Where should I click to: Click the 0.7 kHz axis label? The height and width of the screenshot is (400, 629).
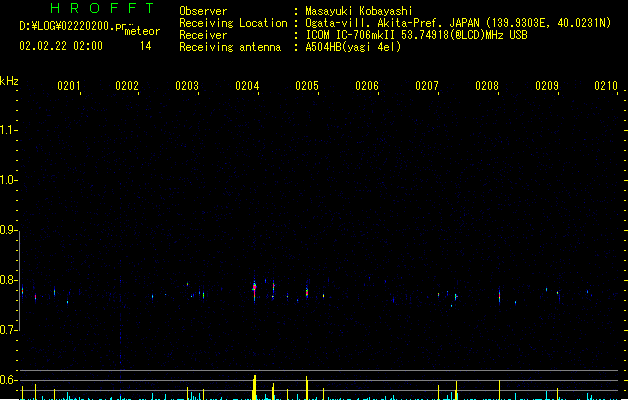coord(8,330)
